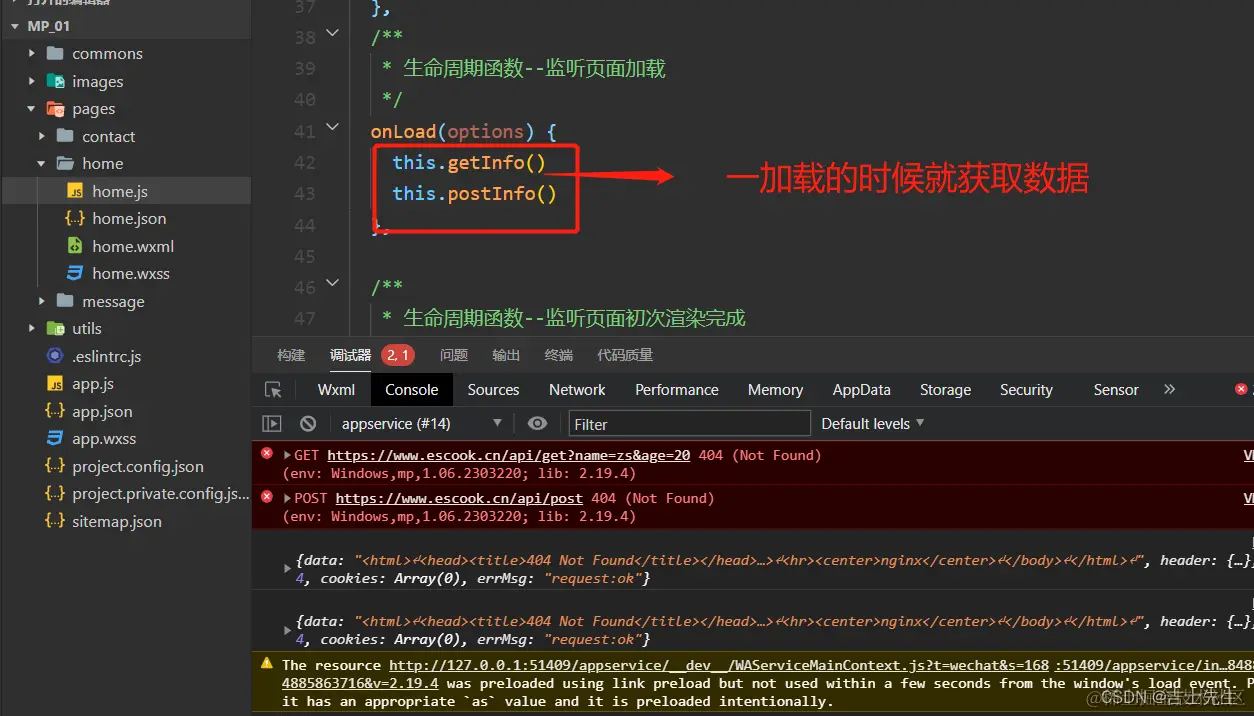Screen dimensions: 1254x716
Task: Clear the console with the ban icon
Action: 308,424
